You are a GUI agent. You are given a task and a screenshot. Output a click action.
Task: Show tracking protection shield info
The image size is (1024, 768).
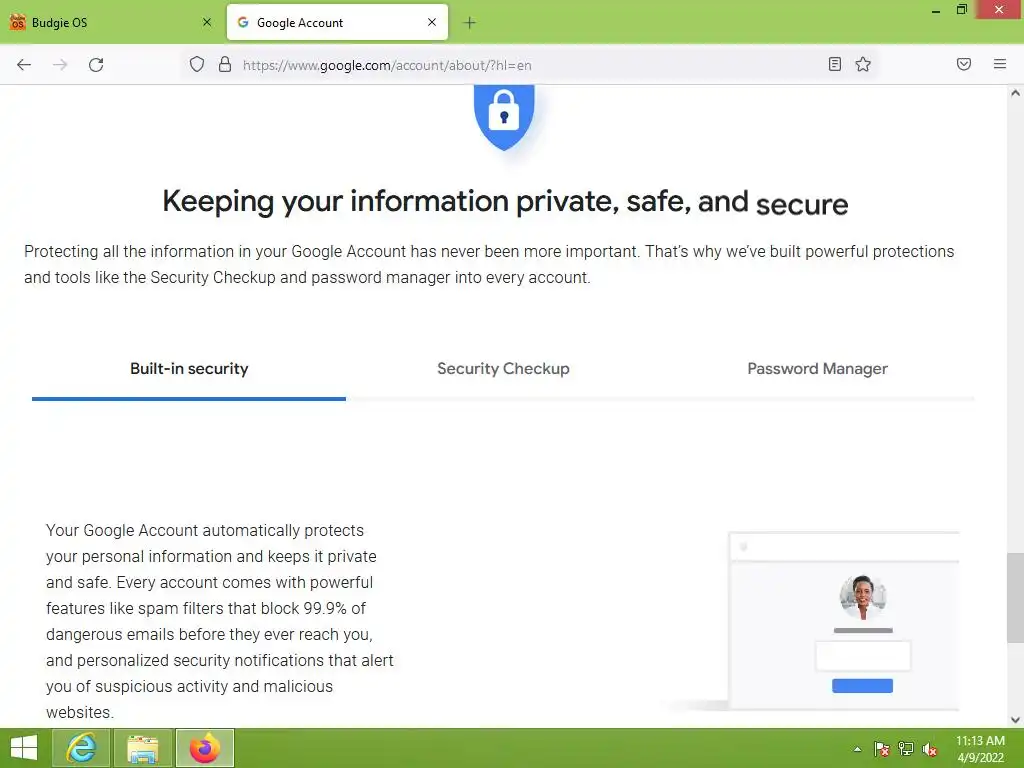click(x=197, y=65)
